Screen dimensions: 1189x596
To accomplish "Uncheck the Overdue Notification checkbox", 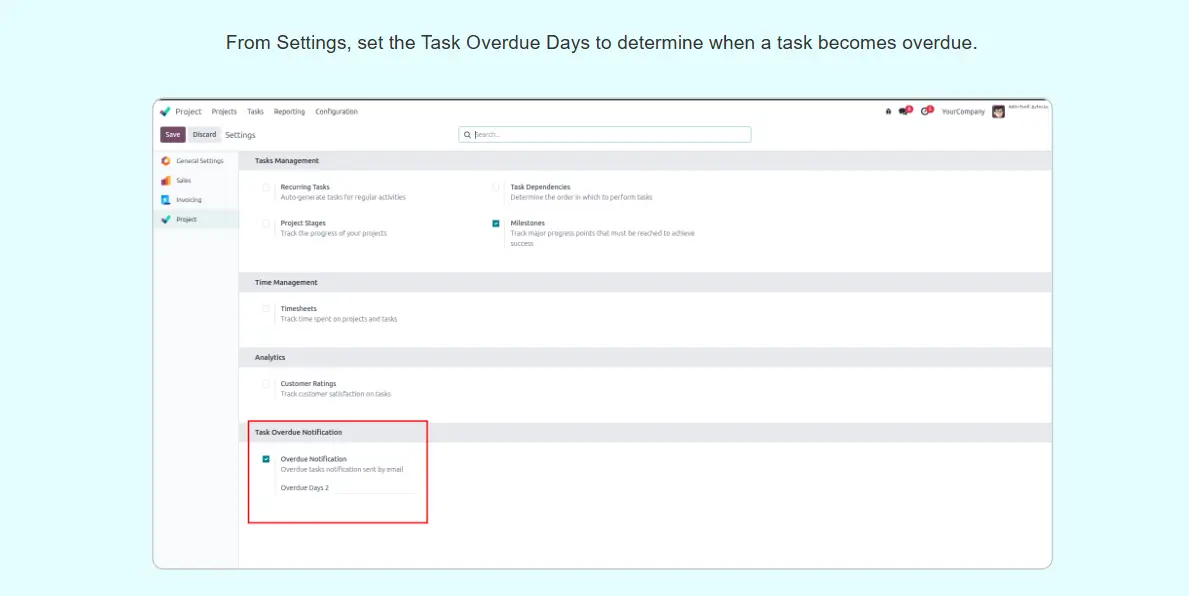I will [266, 459].
